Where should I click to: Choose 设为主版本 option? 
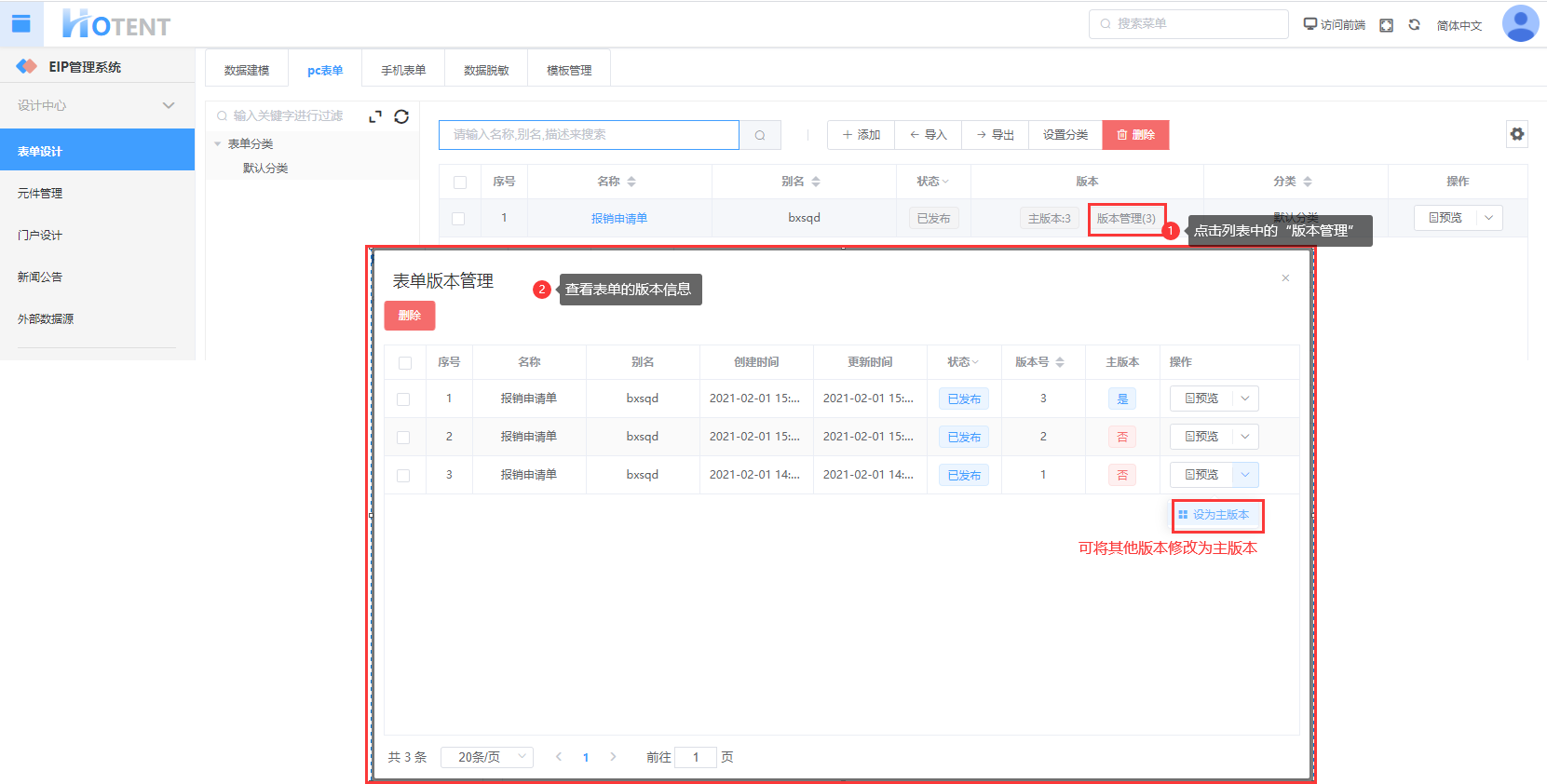point(1218,515)
